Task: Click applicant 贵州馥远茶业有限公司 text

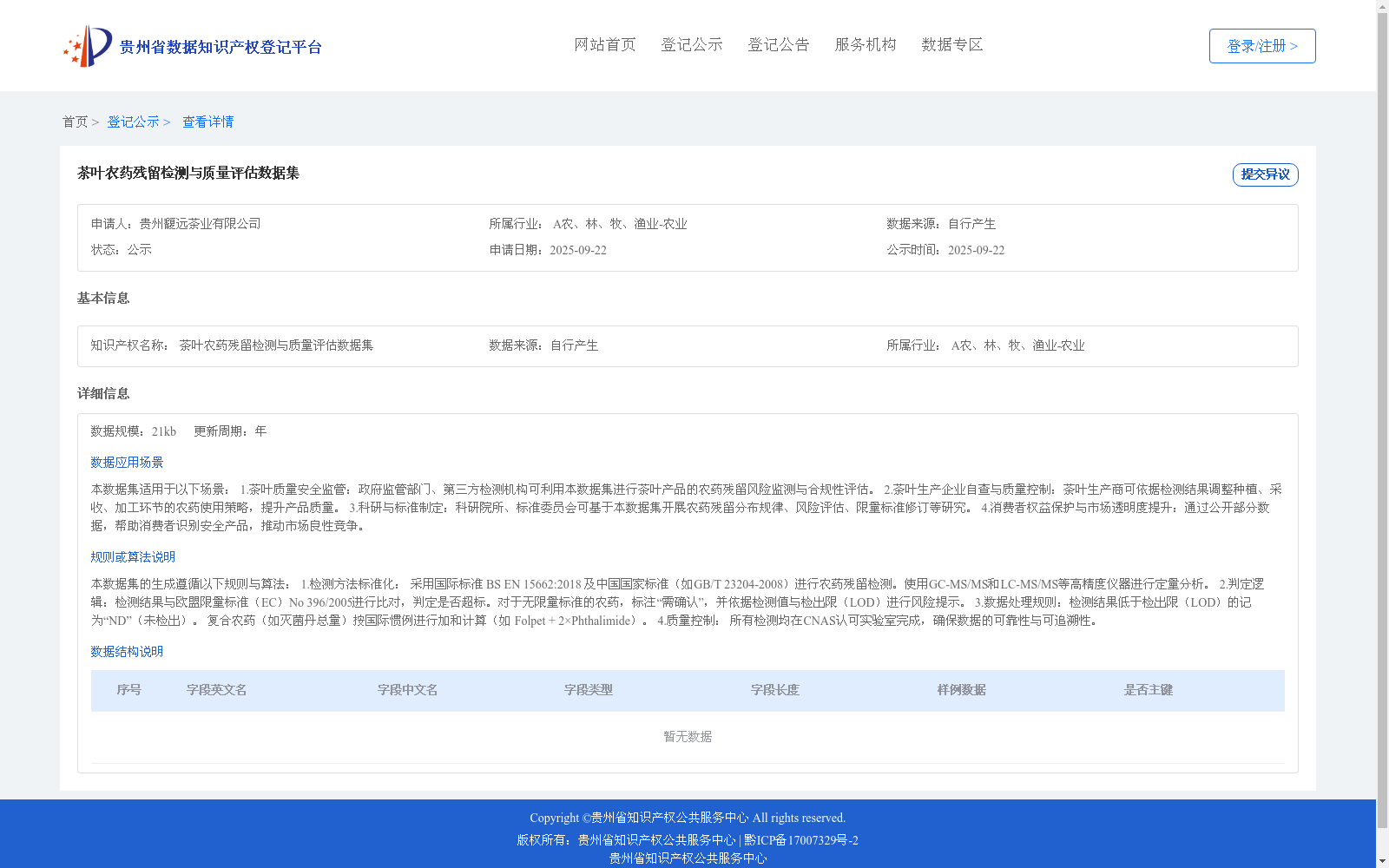Action: pyautogui.click(x=200, y=224)
